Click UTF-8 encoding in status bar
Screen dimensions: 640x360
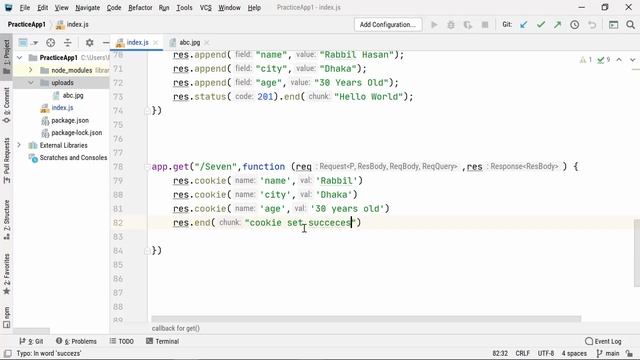pos(546,353)
